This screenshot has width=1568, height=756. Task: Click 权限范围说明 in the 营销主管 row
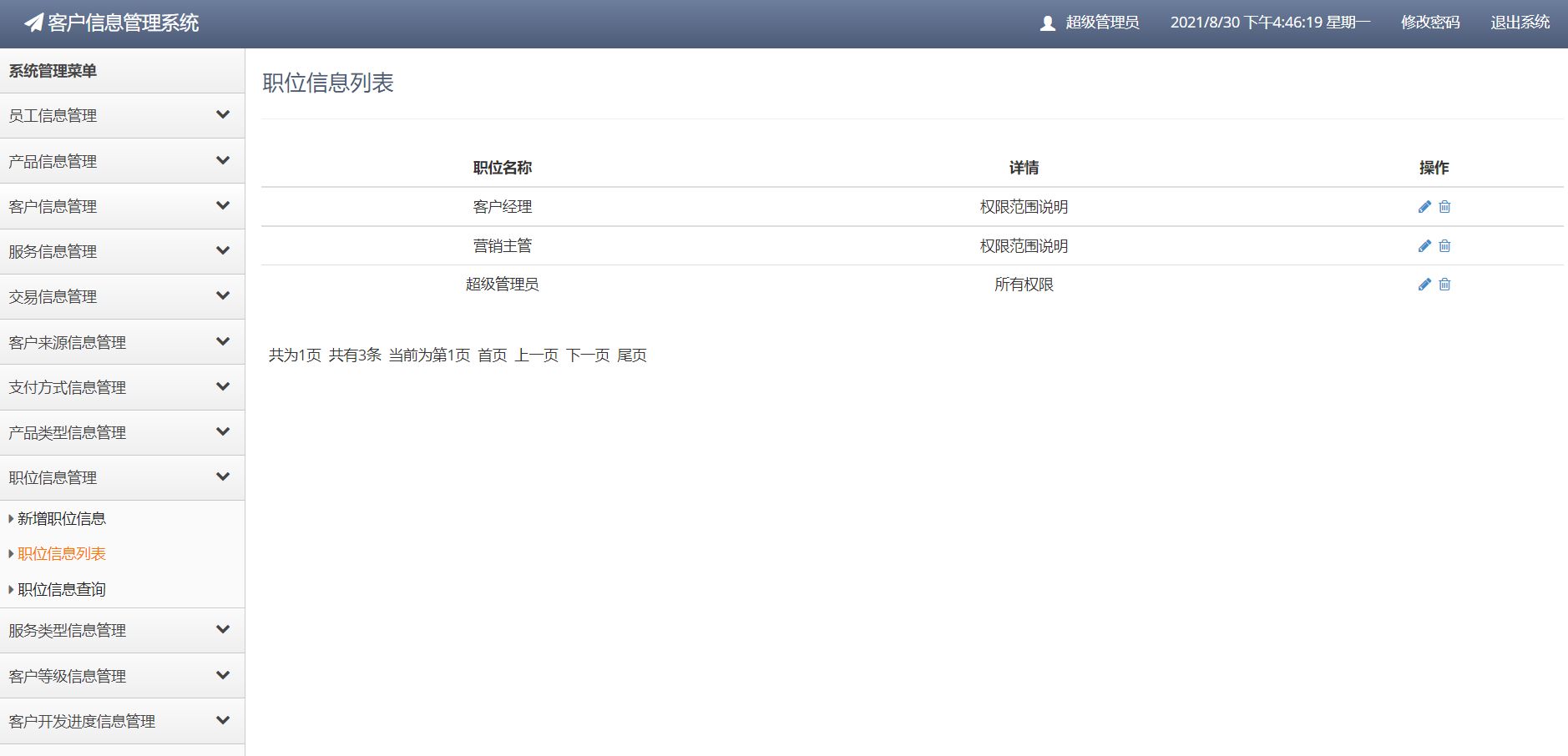[x=1024, y=246]
